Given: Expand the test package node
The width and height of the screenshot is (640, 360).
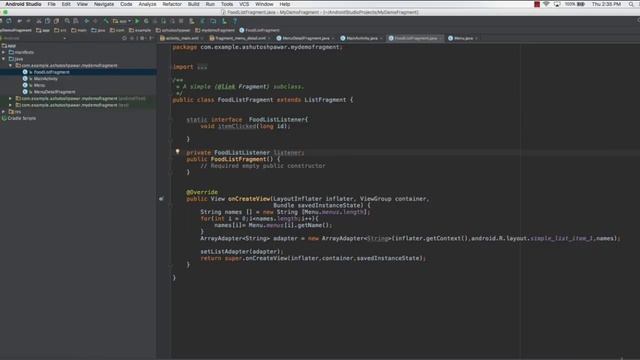Looking at the screenshot, I should (11, 105).
